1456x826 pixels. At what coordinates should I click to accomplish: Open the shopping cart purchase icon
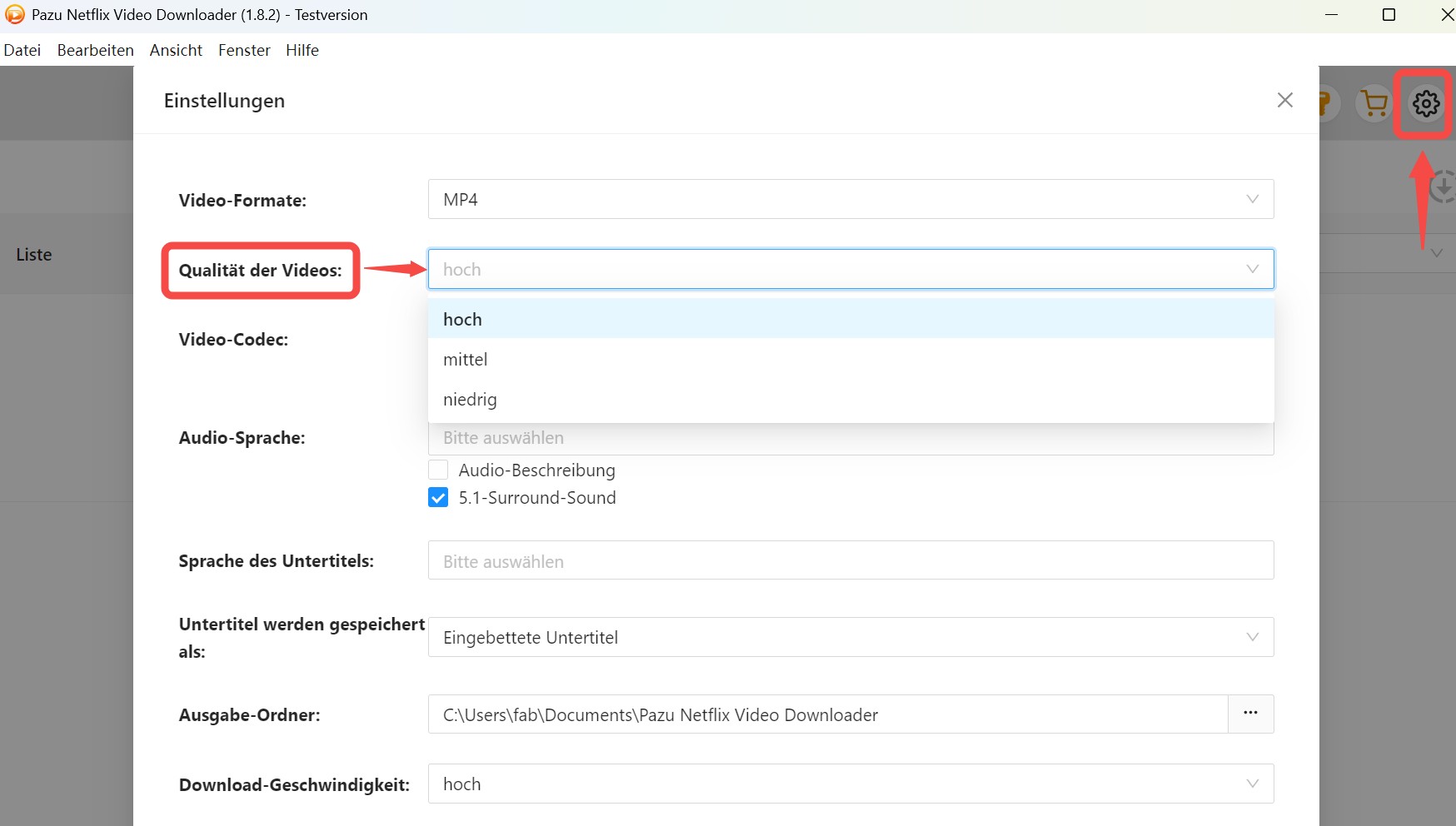pyautogui.click(x=1374, y=103)
